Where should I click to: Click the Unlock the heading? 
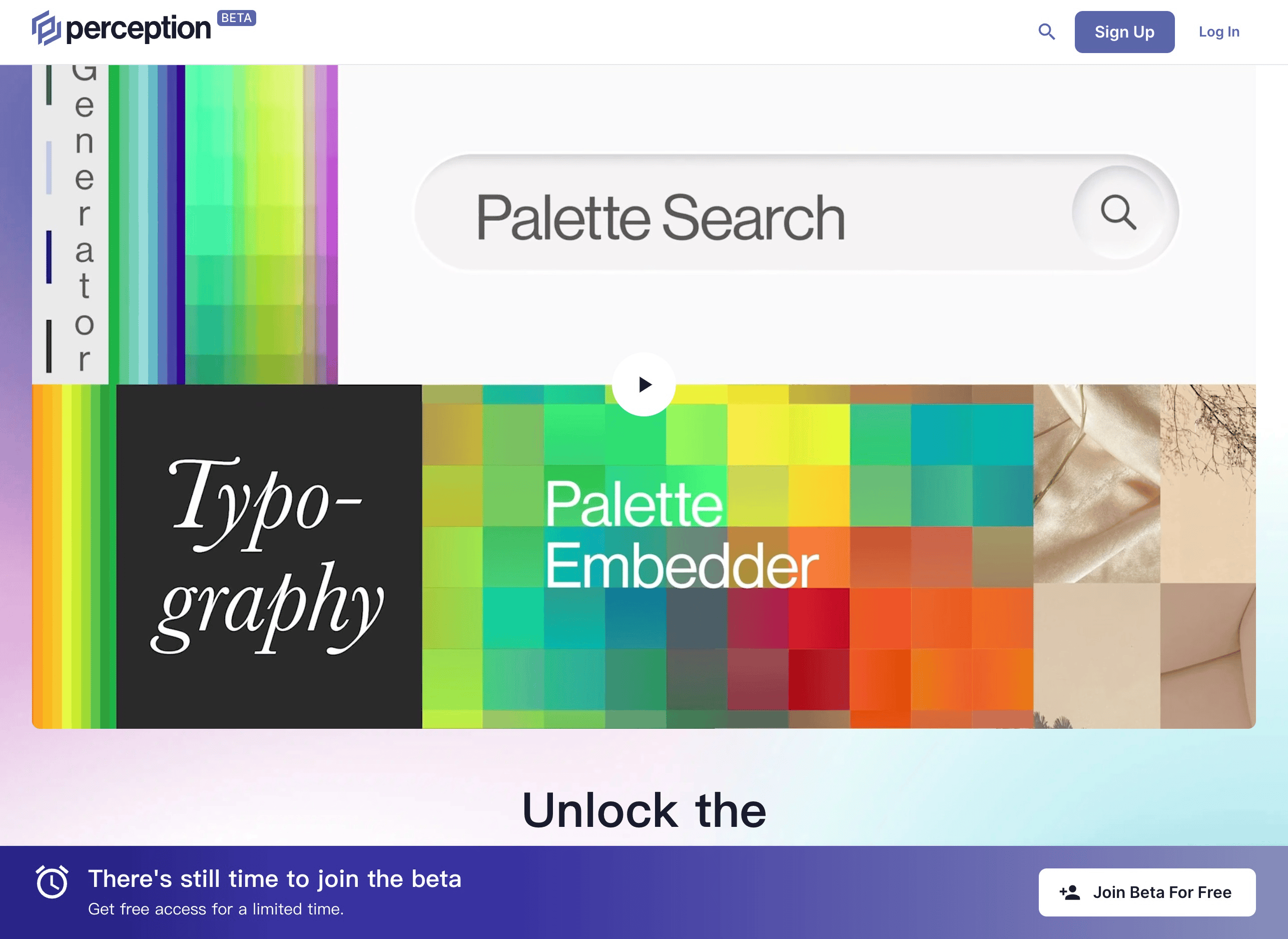click(x=643, y=810)
